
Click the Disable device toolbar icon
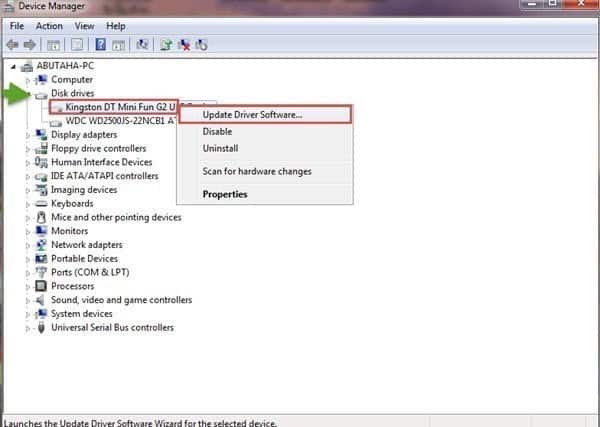201,45
